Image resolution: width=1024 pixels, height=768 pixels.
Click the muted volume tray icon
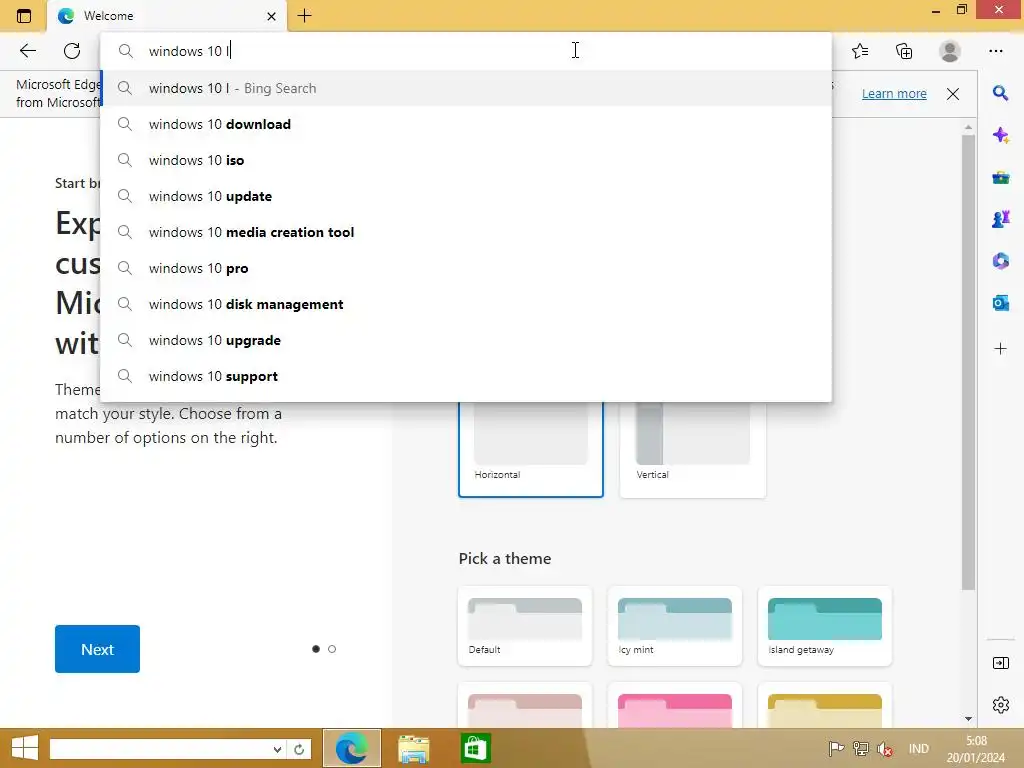click(x=885, y=749)
